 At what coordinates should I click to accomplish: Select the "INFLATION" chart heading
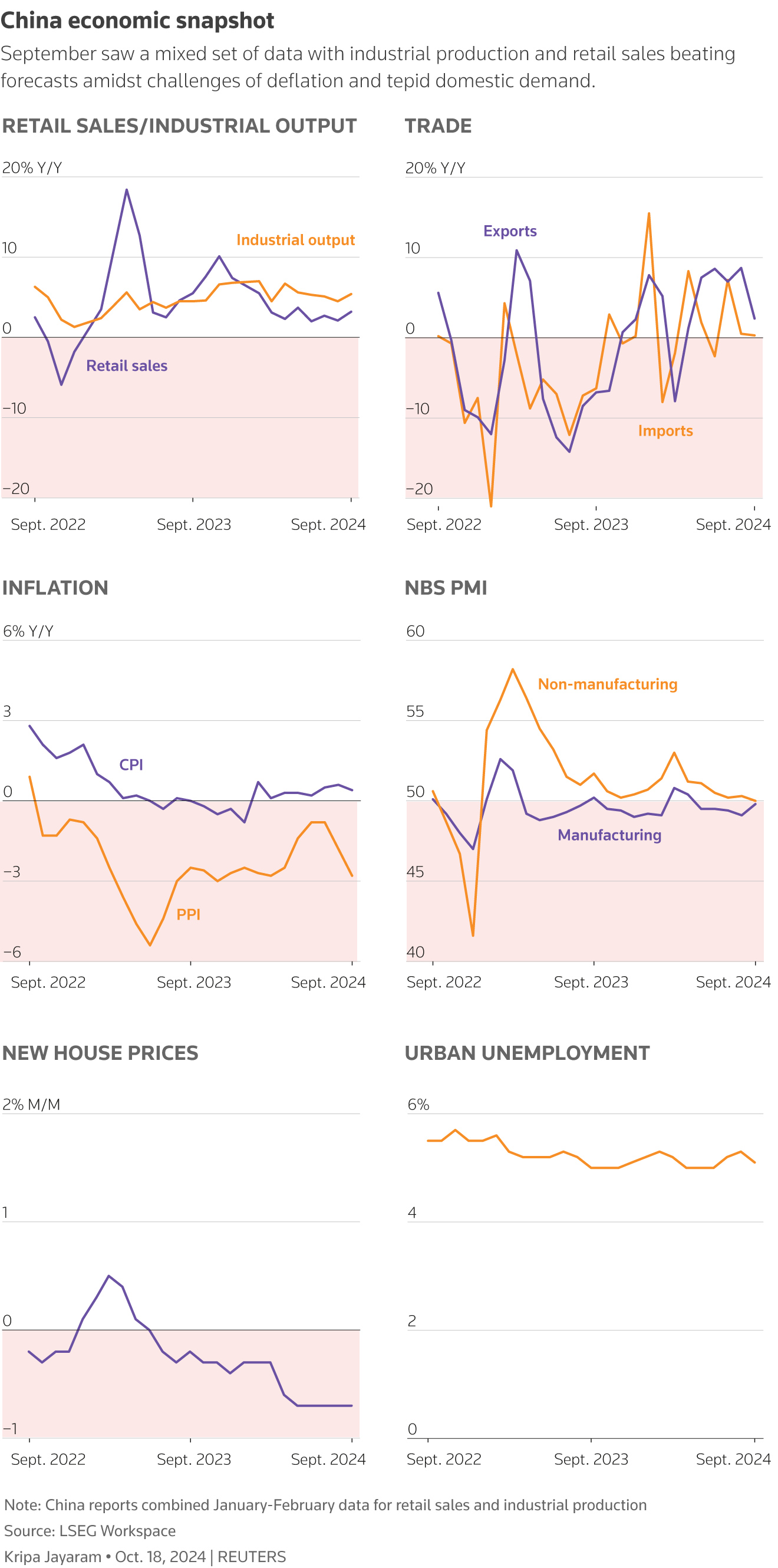coord(55,588)
